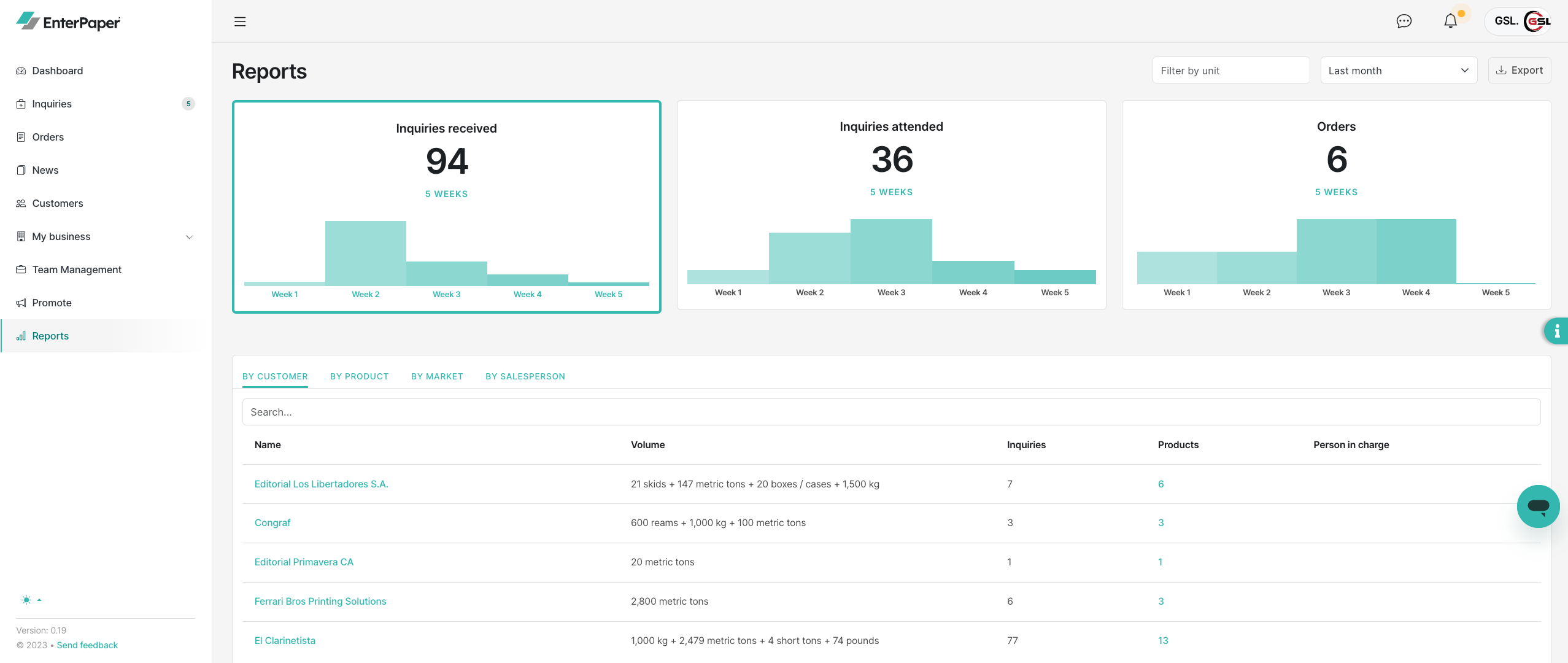
Task: Click the info help tab icon
Action: click(1556, 331)
